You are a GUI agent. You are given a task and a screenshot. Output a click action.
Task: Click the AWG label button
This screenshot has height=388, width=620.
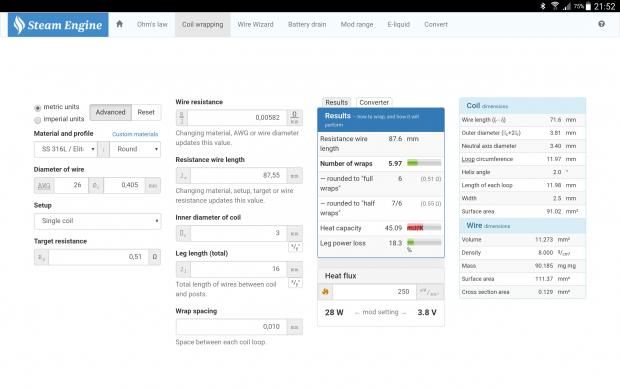[44, 185]
